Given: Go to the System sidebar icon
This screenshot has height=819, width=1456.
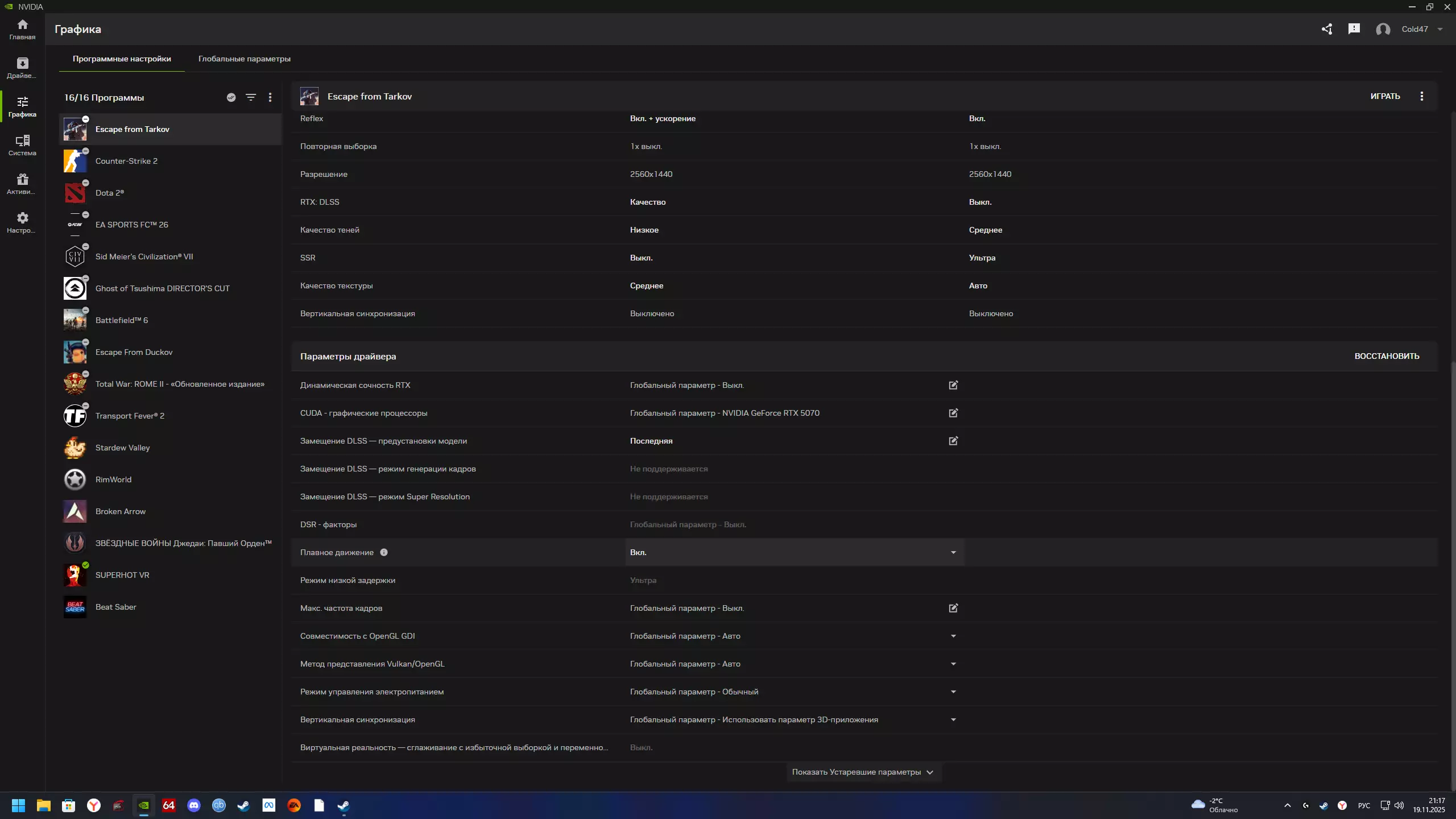Looking at the screenshot, I should tap(22, 144).
